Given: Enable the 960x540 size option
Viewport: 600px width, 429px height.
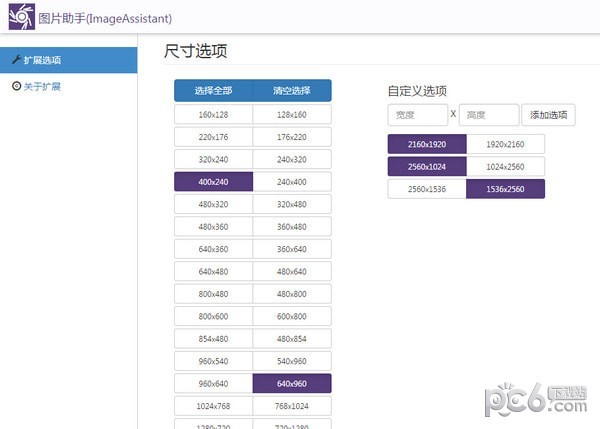Looking at the screenshot, I should (x=214, y=361).
